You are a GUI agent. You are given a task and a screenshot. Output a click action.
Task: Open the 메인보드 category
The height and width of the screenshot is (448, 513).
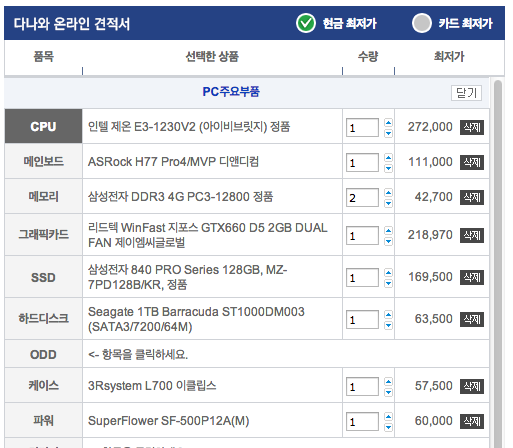43,161
